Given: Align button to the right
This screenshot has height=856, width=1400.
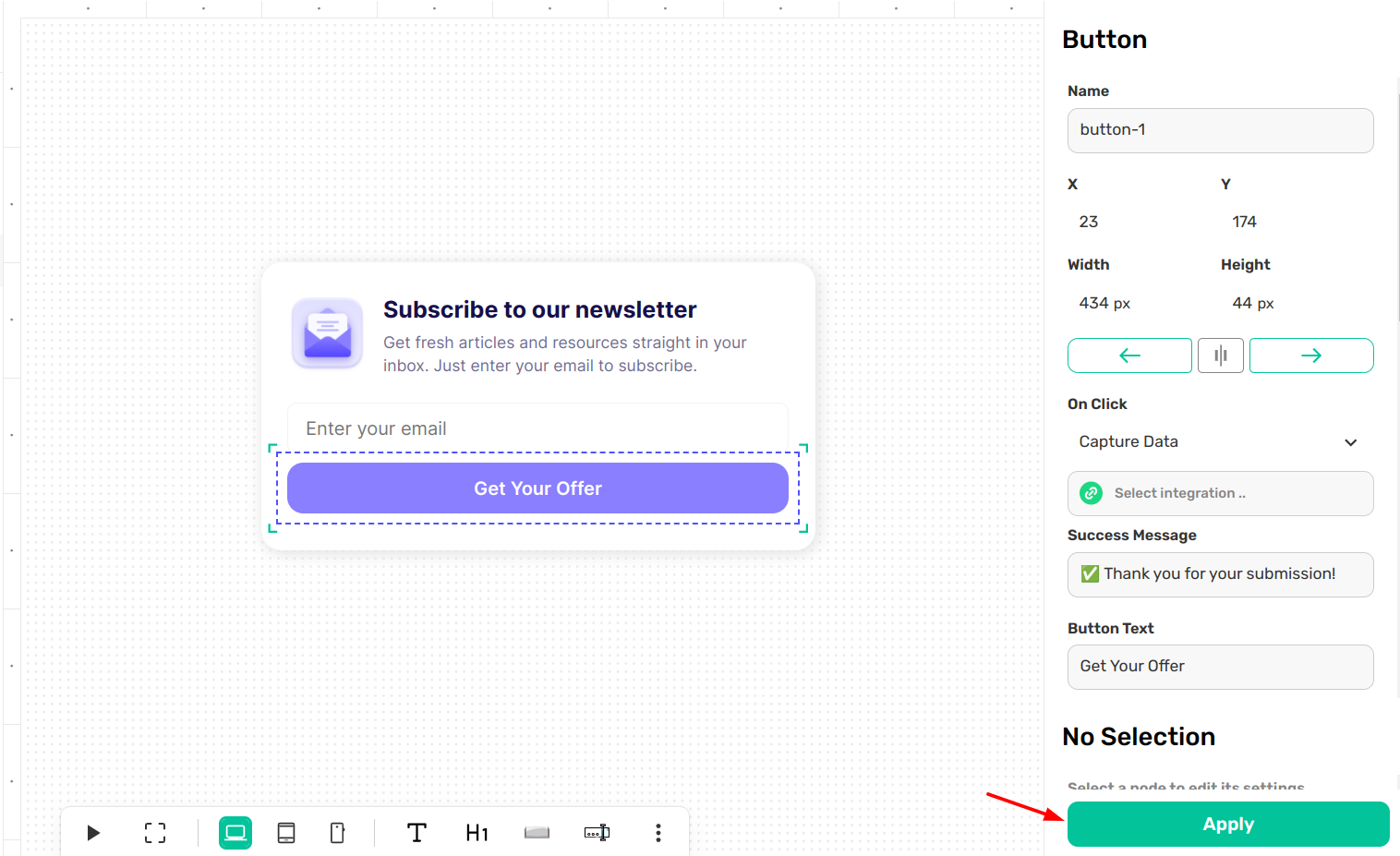Looking at the screenshot, I should 1311,356.
